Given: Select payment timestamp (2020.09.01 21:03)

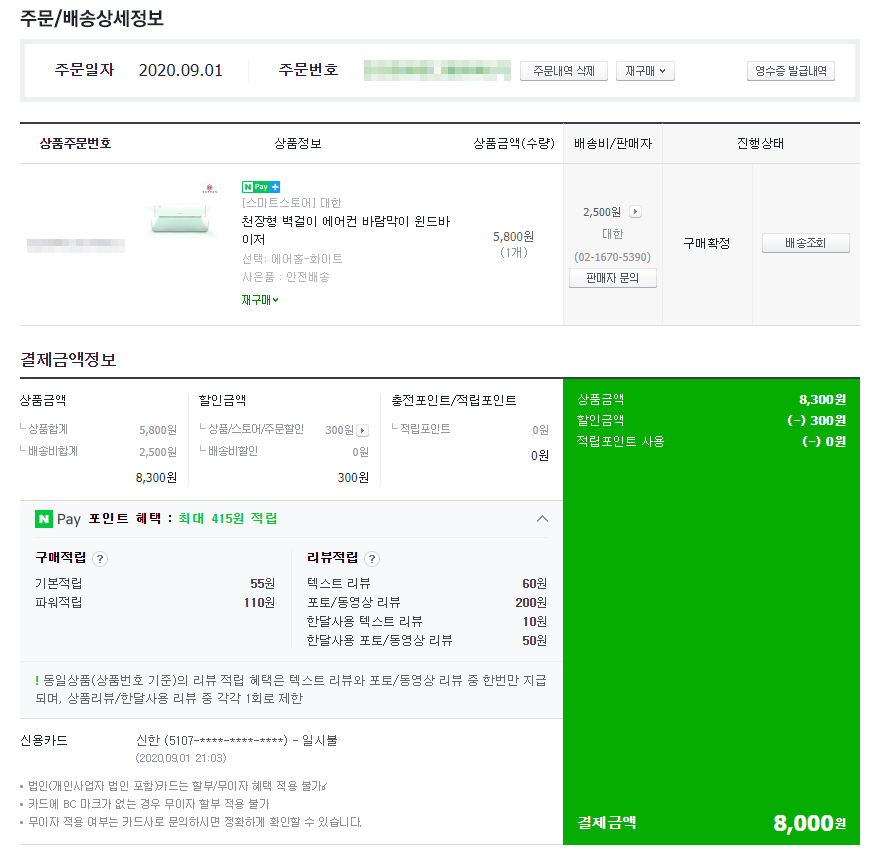Looking at the screenshot, I should pyautogui.click(x=181, y=758).
